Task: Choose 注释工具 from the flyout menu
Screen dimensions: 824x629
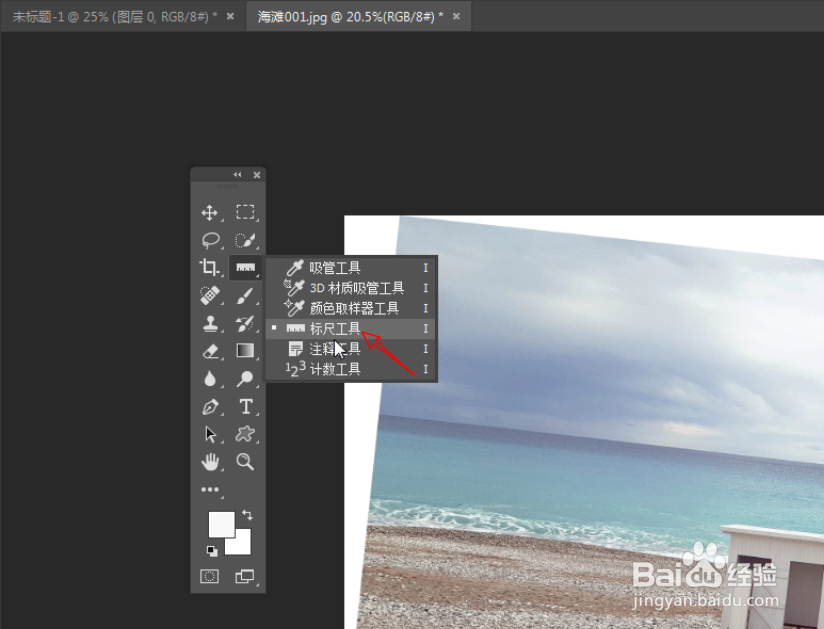Action: 351,349
